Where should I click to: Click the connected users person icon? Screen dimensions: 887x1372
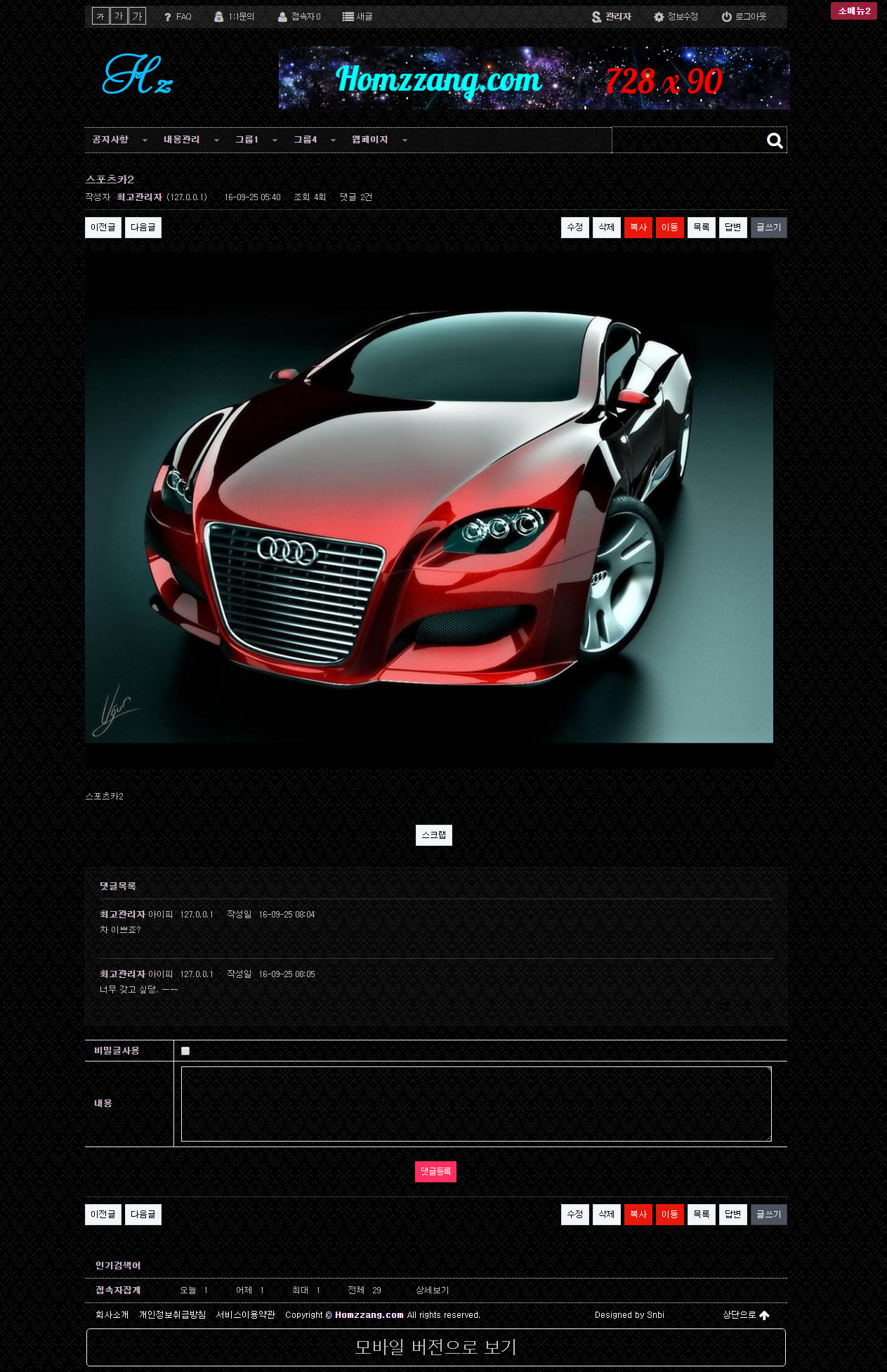click(282, 17)
